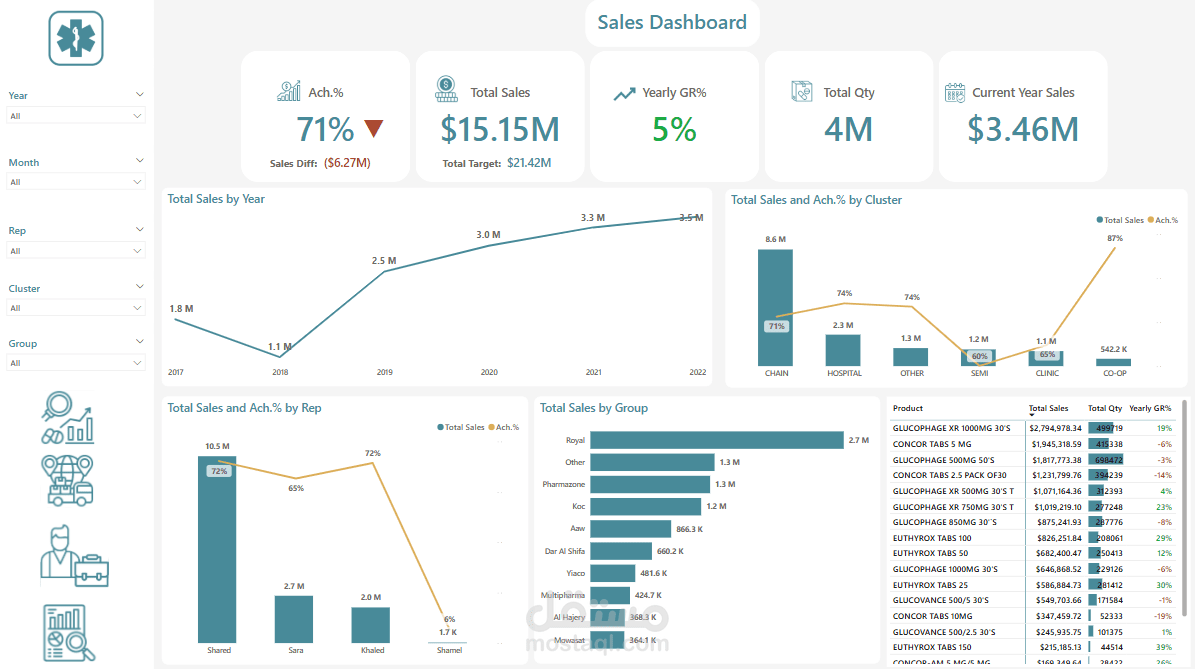The image size is (1195, 669).
Task: Collapse the Group slicer header chevron
Action: click(139, 341)
